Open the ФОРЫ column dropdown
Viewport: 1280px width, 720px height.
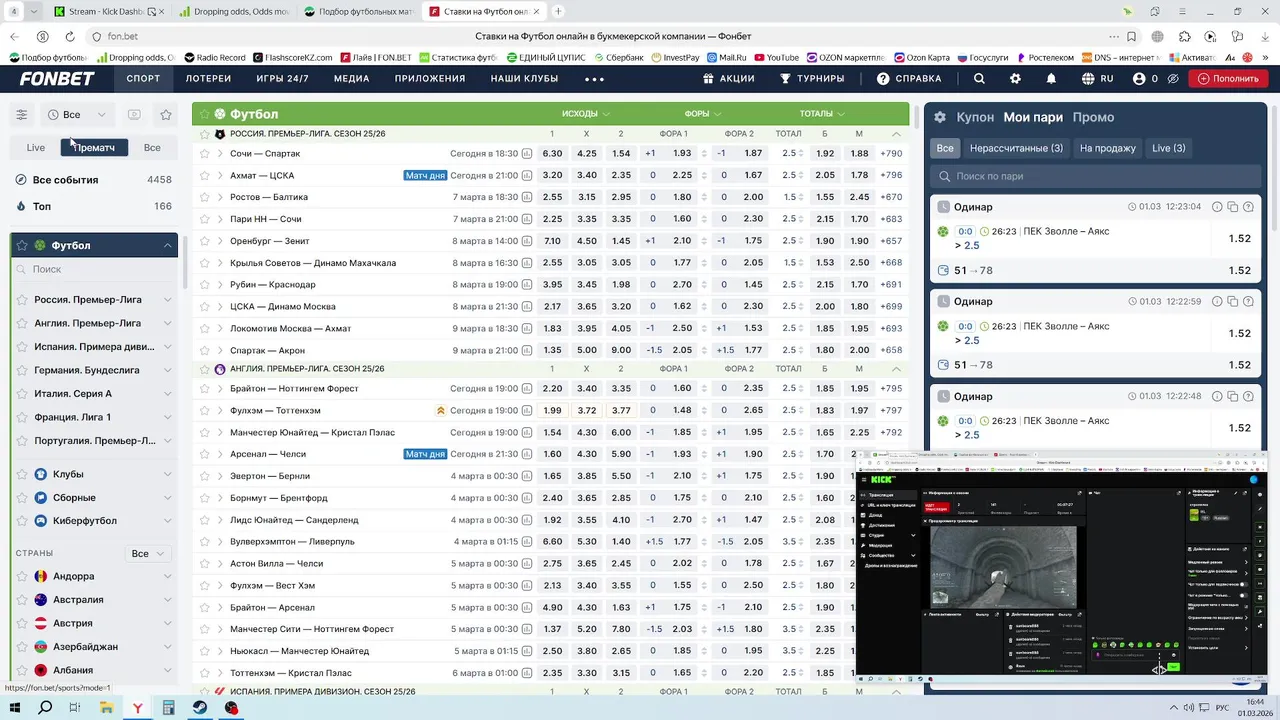pyautogui.click(x=703, y=114)
